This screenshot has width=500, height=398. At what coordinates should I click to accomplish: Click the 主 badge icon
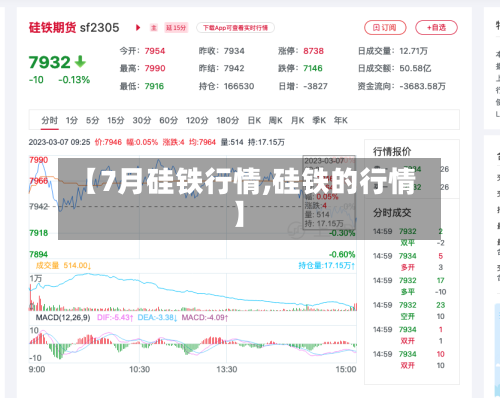[x=154, y=28]
